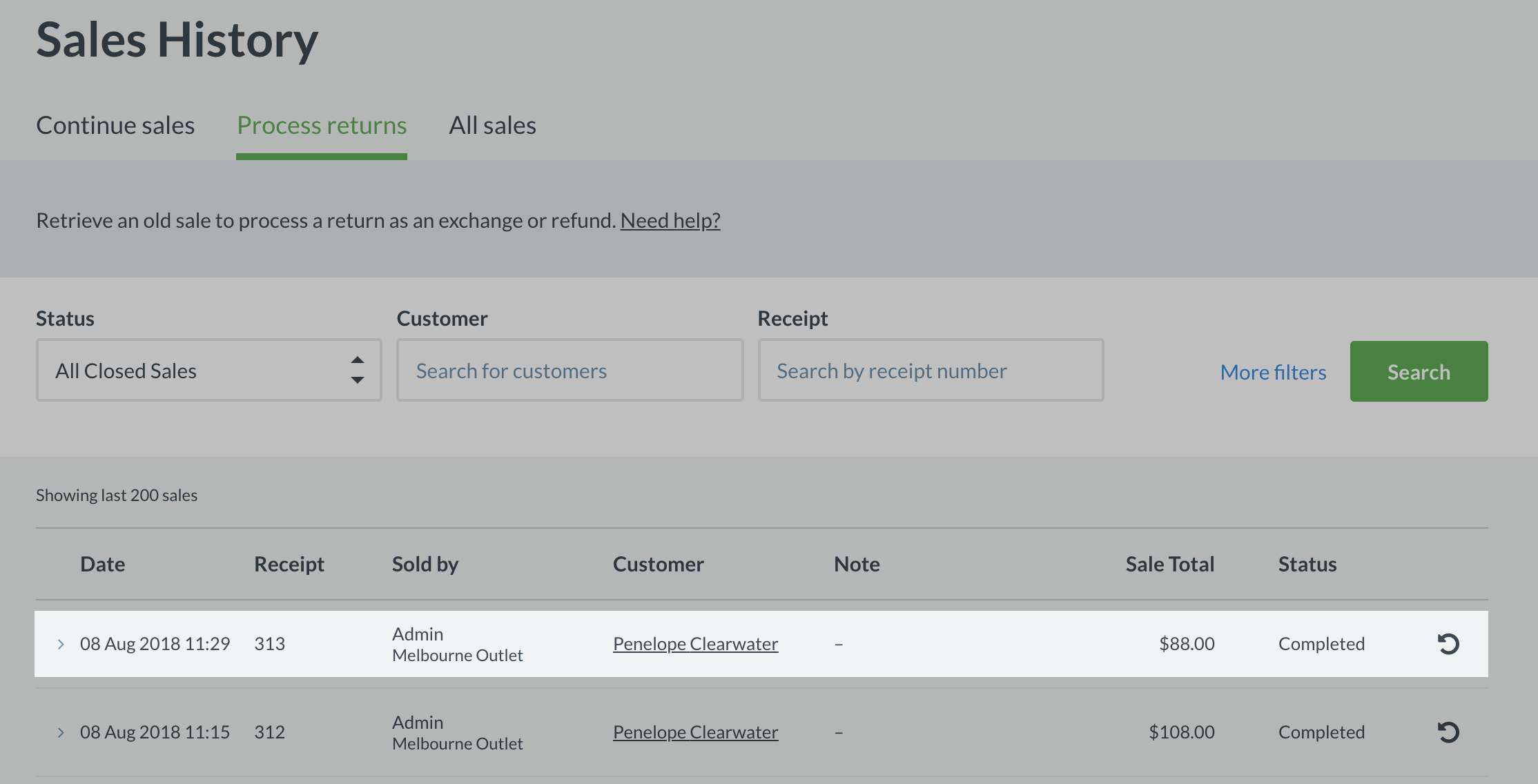
Task: Focus the Search by receipt number field
Action: click(931, 371)
